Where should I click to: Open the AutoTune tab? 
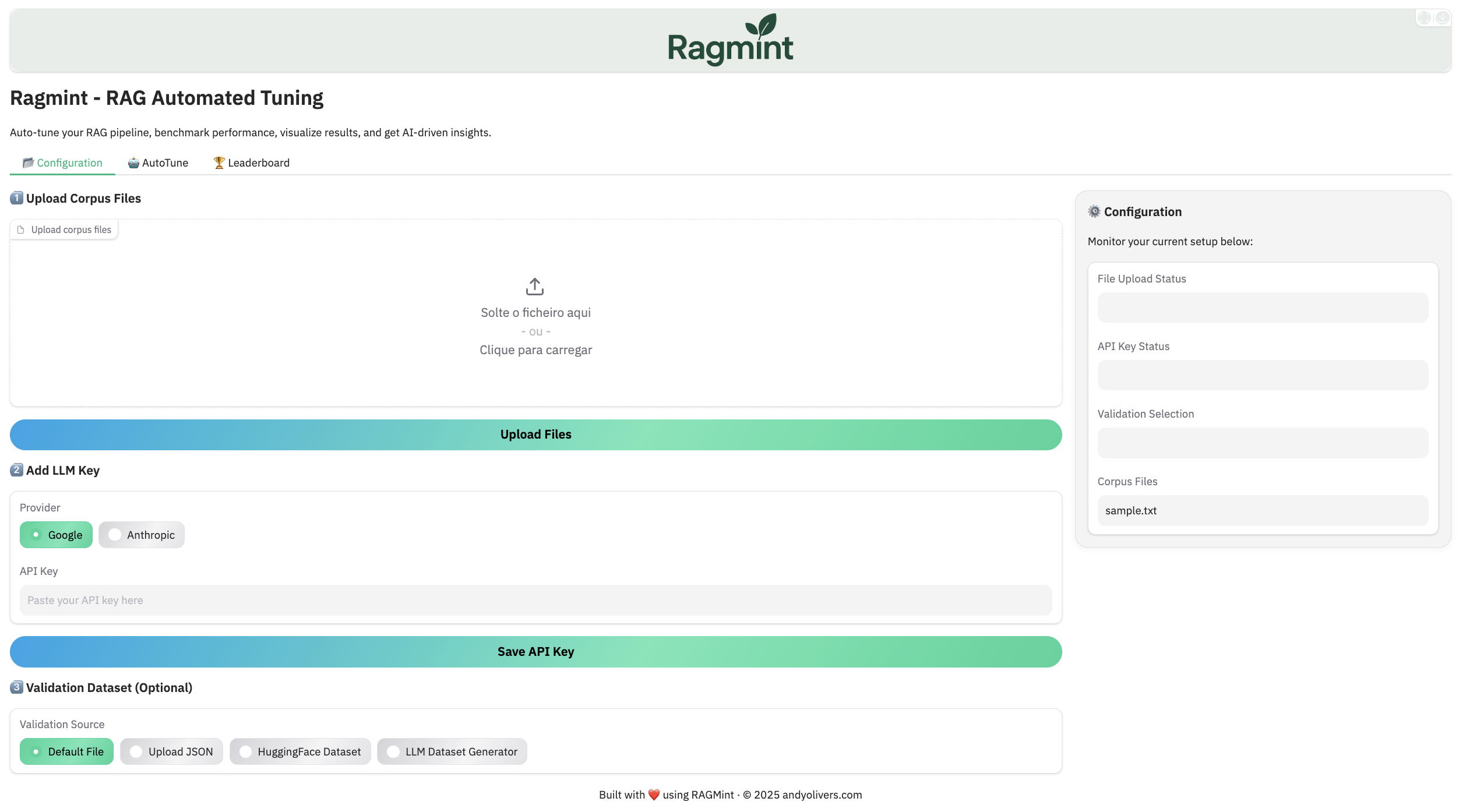(x=158, y=163)
